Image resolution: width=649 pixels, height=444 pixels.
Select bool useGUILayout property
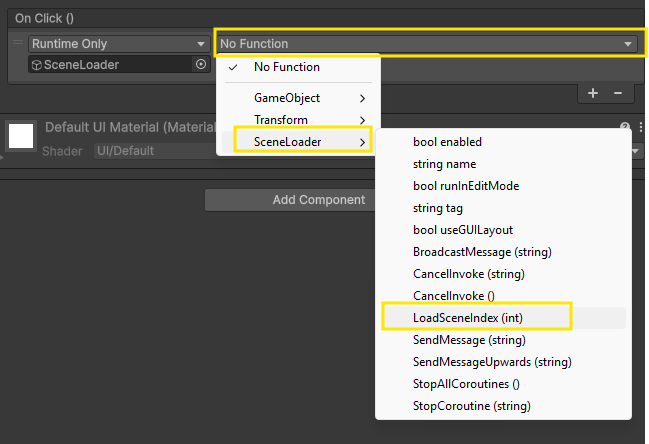[x=503, y=230]
